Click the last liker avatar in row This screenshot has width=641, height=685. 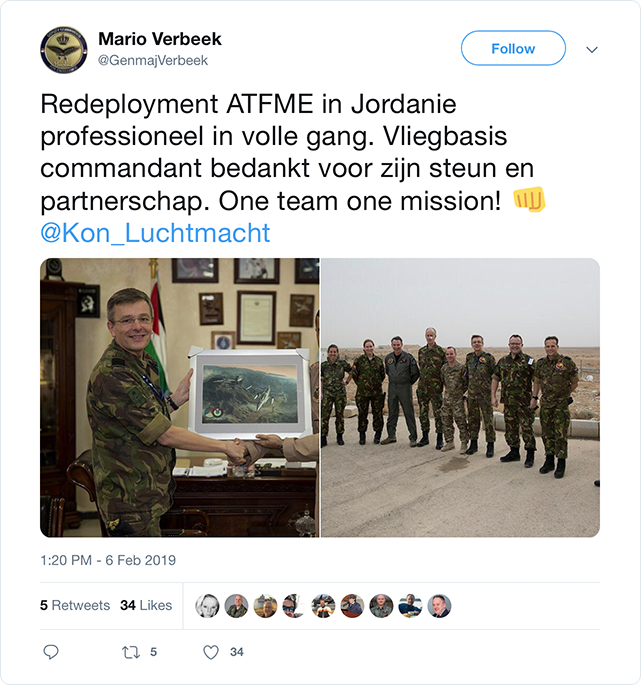click(439, 606)
